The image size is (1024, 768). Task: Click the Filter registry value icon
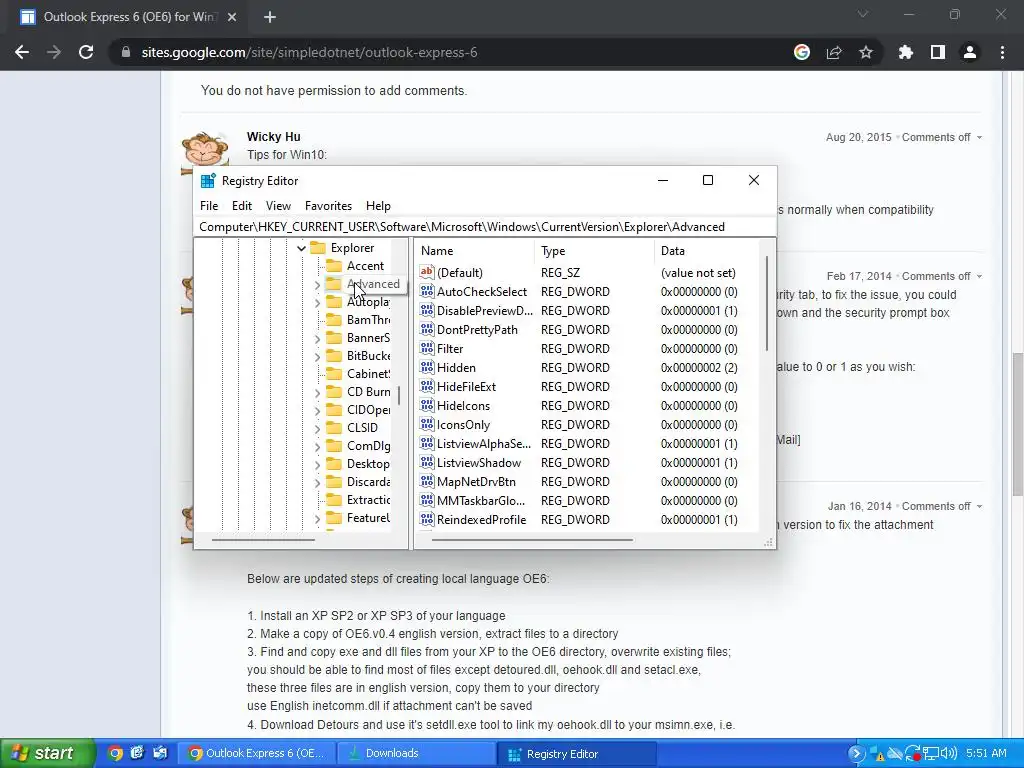pos(426,348)
